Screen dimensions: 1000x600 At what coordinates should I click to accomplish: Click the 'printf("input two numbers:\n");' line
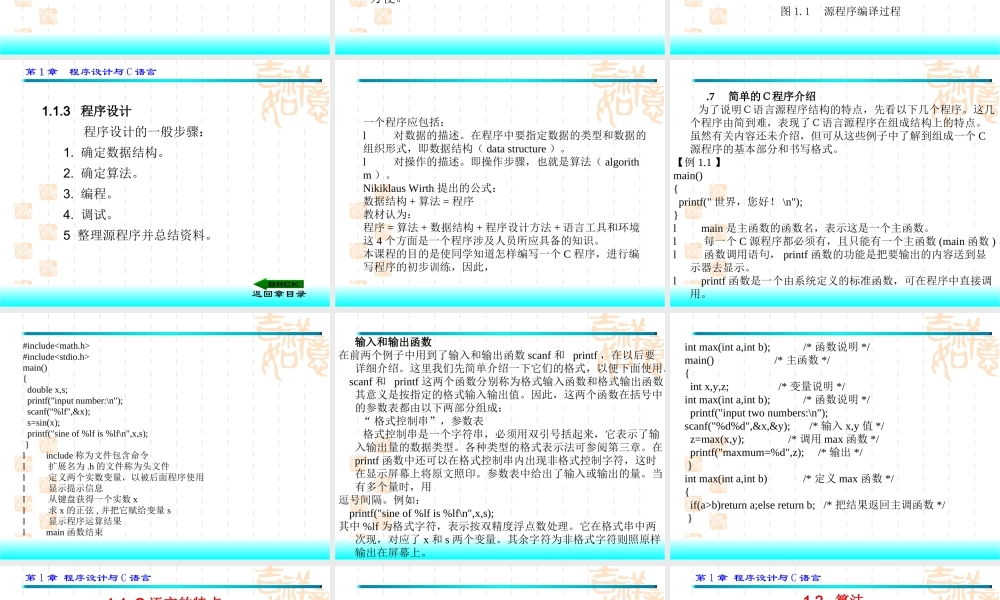(x=759, y=413)
